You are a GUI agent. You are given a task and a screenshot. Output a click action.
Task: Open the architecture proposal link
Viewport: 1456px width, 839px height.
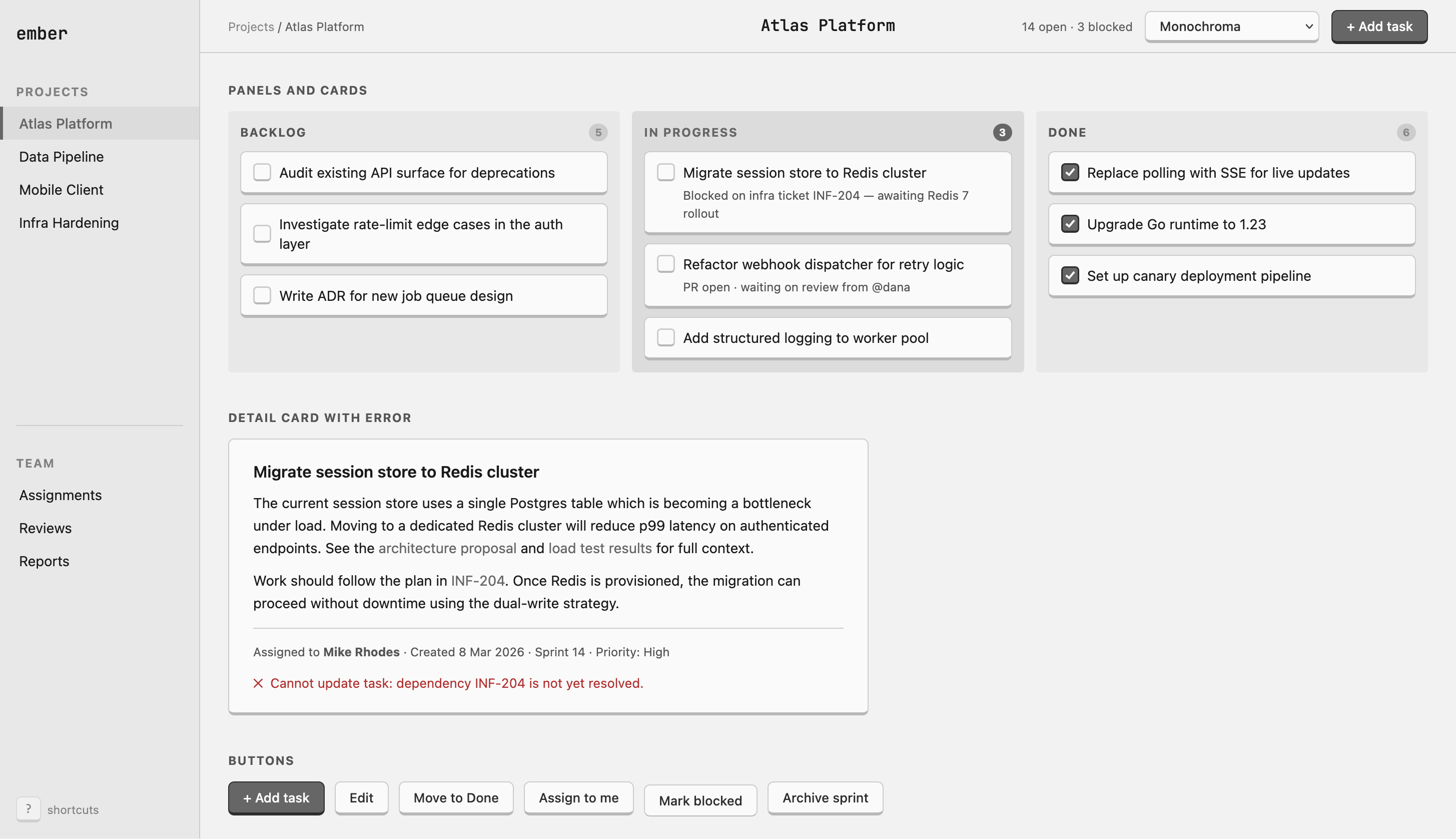click(x=447, y=548)
